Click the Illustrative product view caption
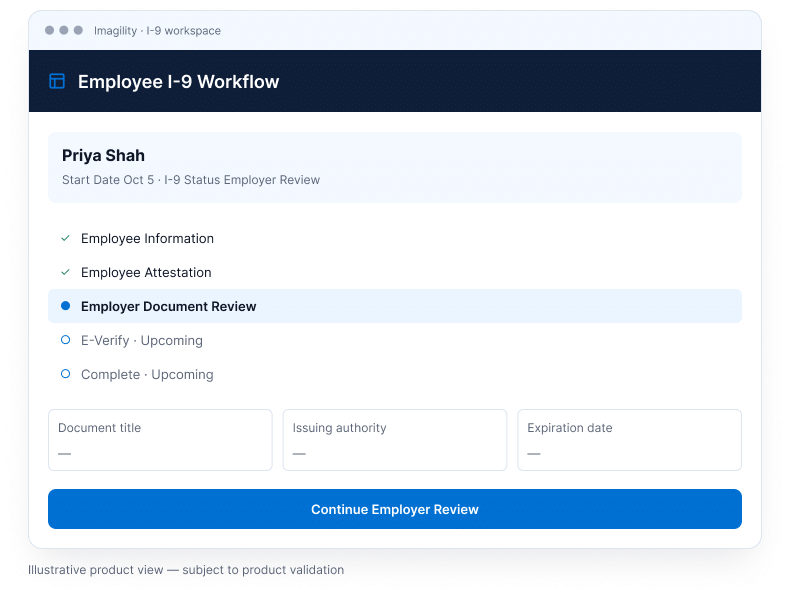The height and width of the screenshot is (595, 790). pyautogui.click(x=186, y=570)
